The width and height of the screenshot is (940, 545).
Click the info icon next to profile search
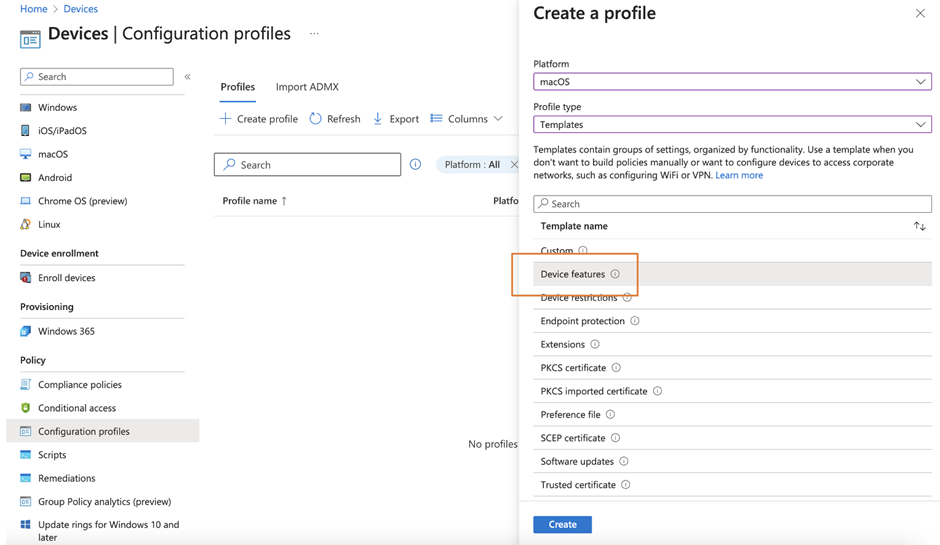pos(415,164)
